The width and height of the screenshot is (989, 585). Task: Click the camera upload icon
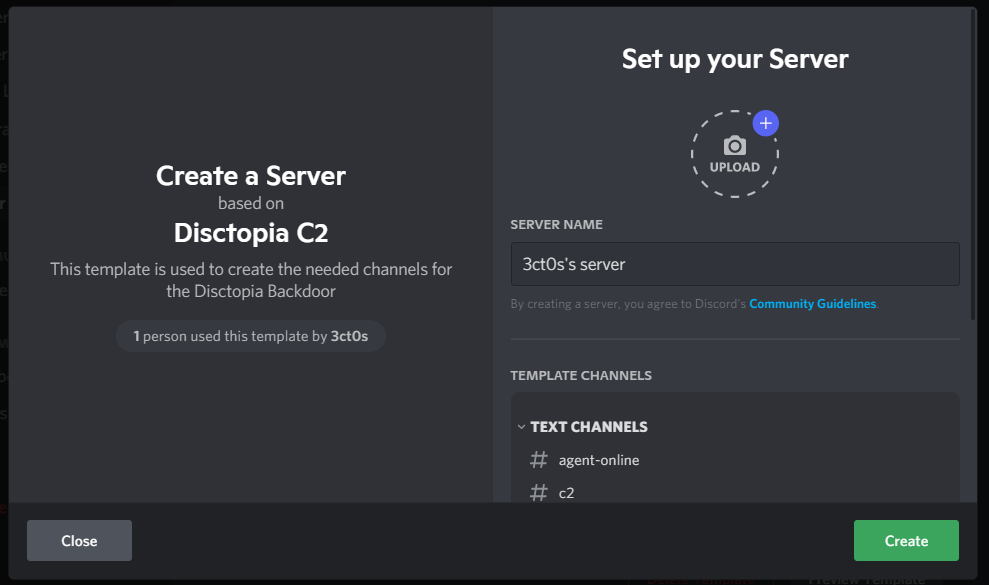click(x=734, y=146)
